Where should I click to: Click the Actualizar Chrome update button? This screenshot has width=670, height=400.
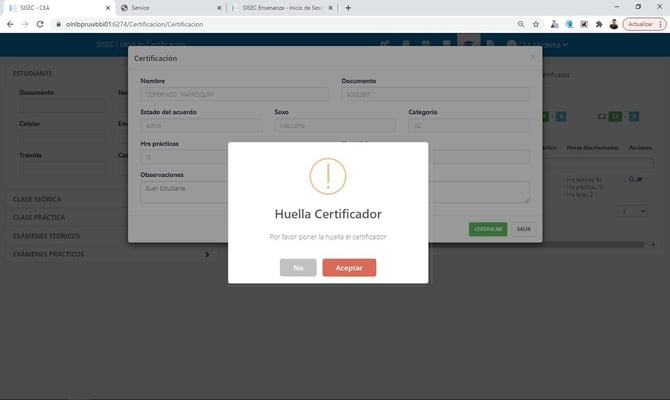coord(641,23)
